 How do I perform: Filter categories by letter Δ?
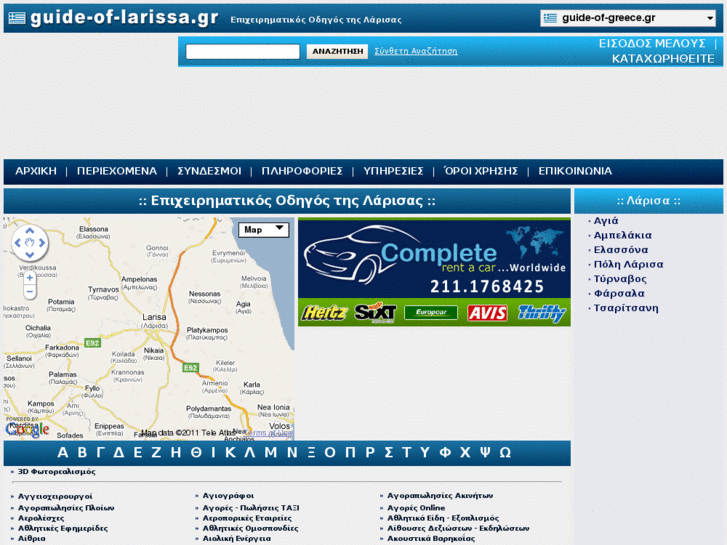tap(119, 453)
